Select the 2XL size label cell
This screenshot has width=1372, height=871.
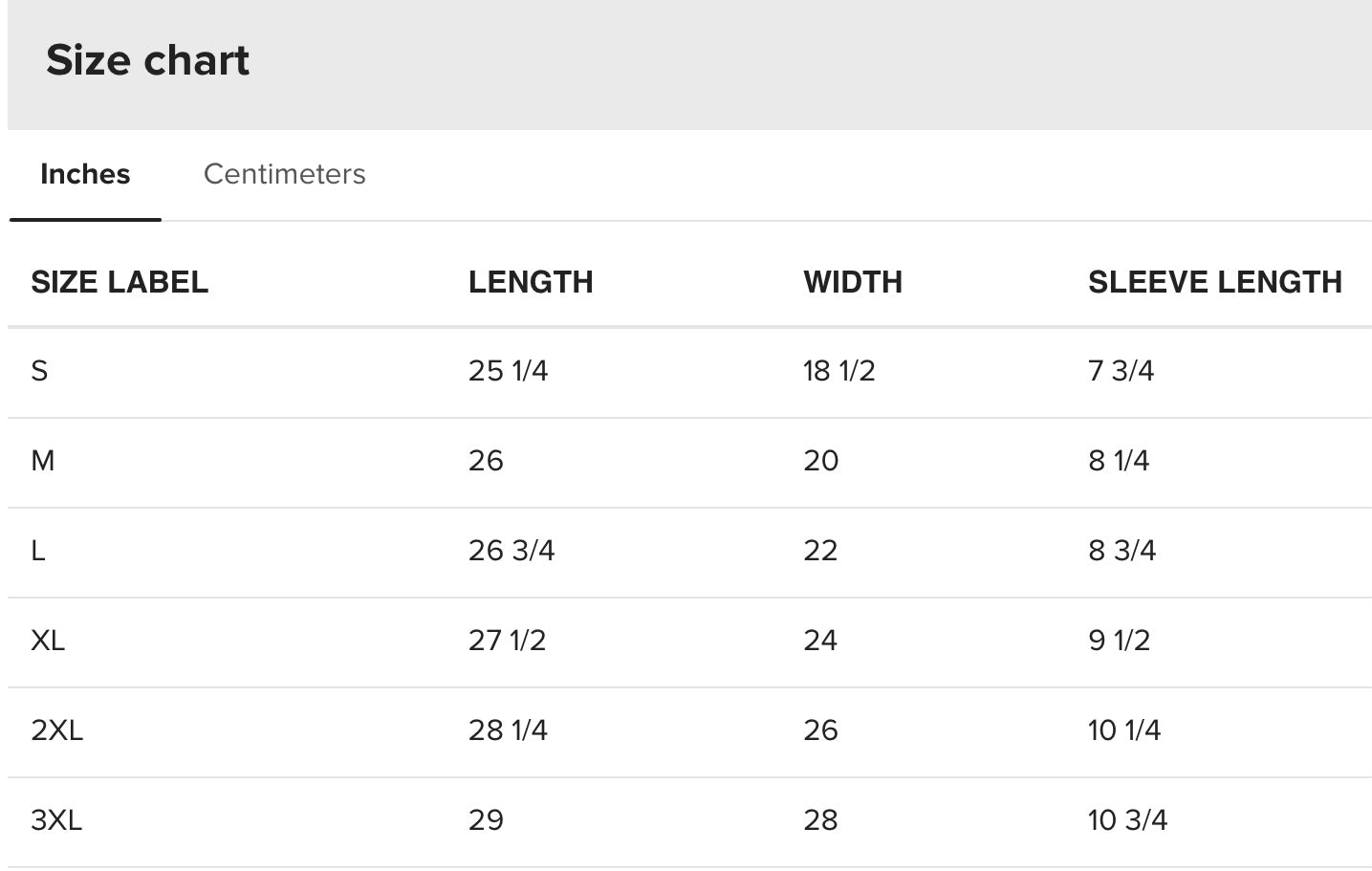pyautogui.click(x=57, y=730)
